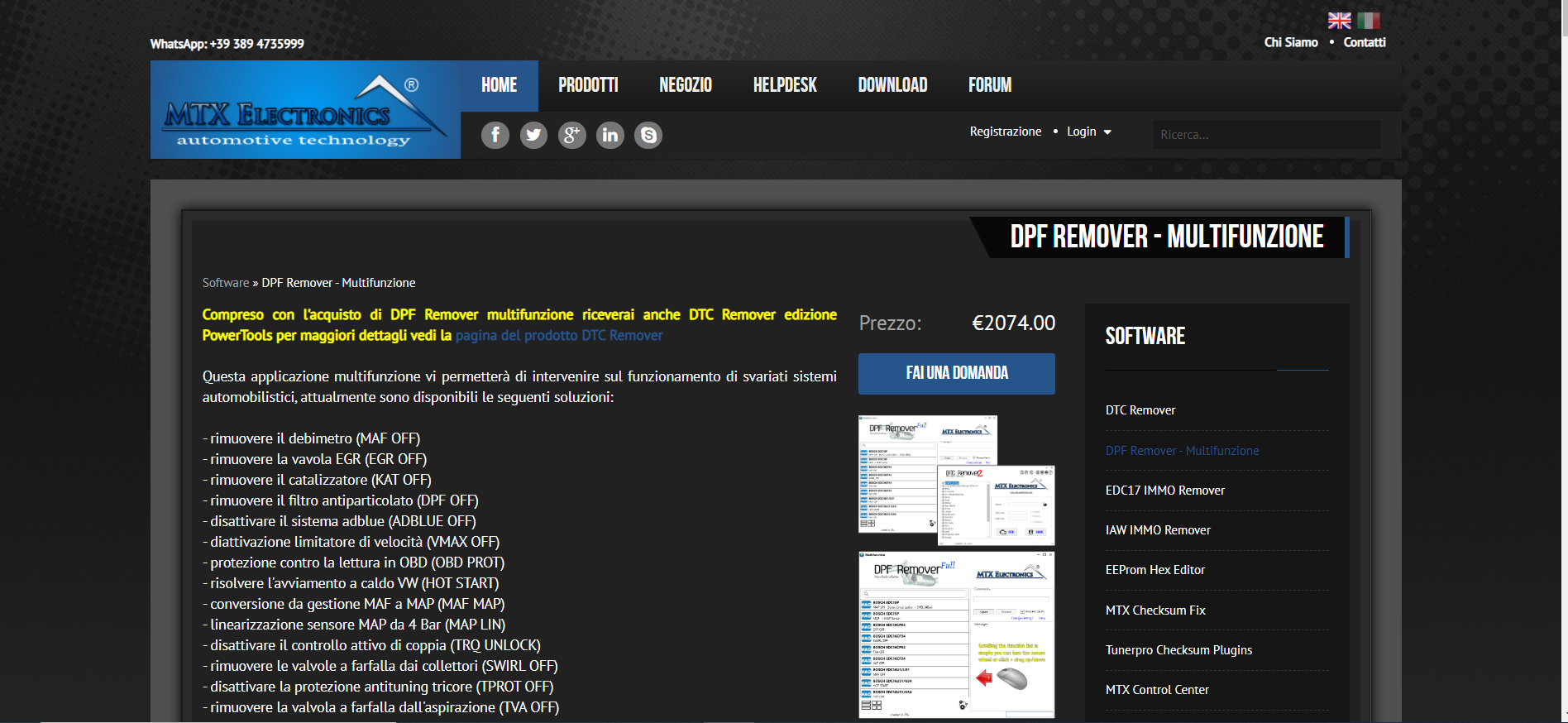Open the Prodotti menu
Screen dimensions: 1568x723
pyautogui.click(x=588, y=85)
